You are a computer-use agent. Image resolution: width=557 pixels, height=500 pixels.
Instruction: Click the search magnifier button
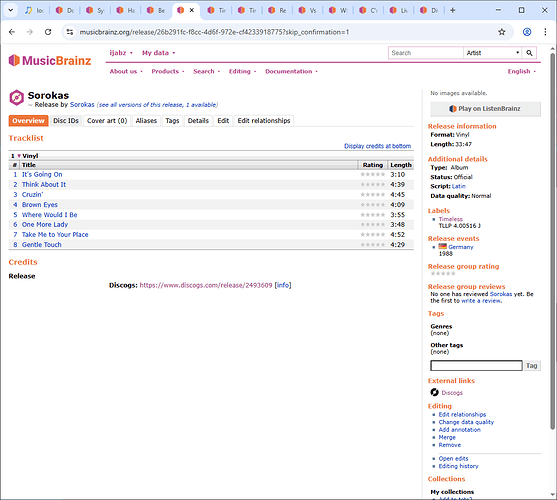(529, 53)
